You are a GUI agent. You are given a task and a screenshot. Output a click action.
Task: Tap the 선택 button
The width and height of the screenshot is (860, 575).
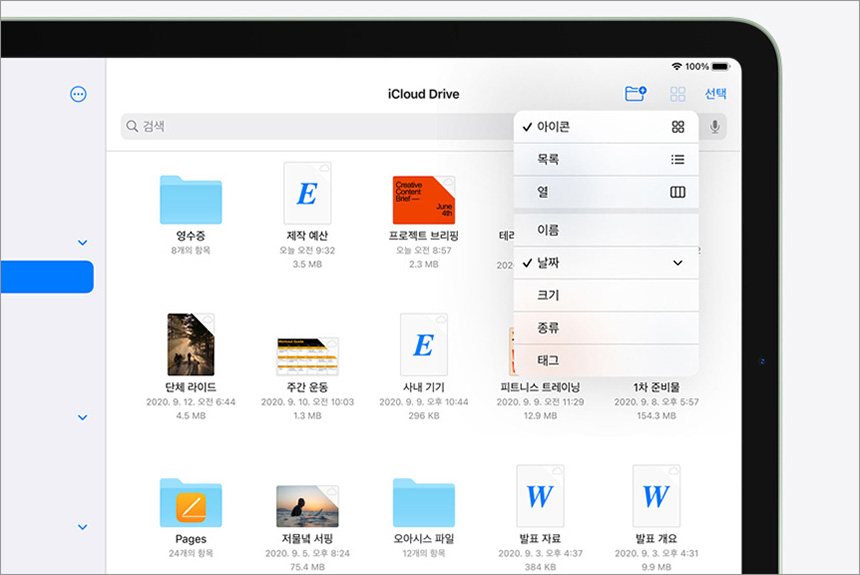click(716, 94)
